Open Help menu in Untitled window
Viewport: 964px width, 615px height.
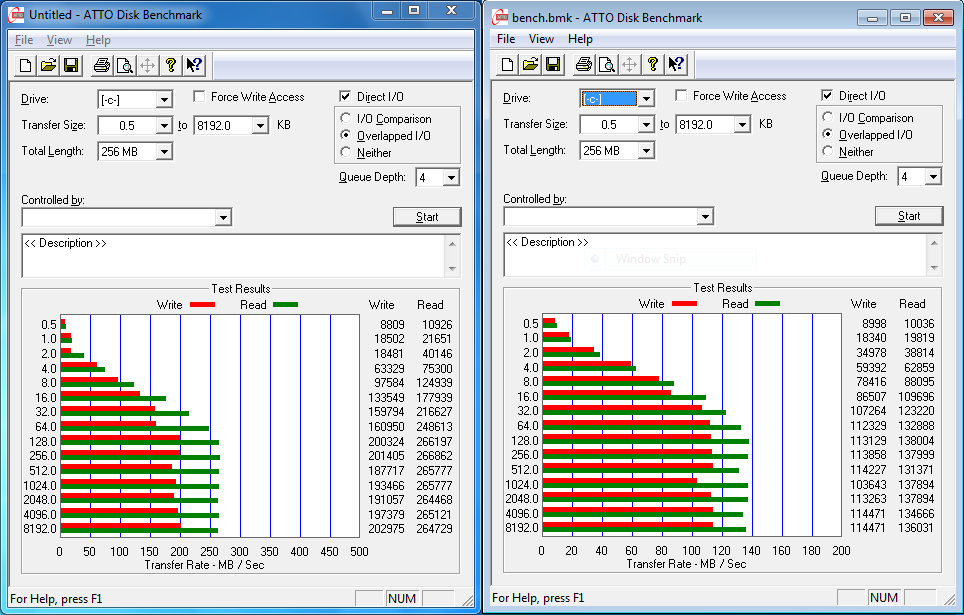98,40
